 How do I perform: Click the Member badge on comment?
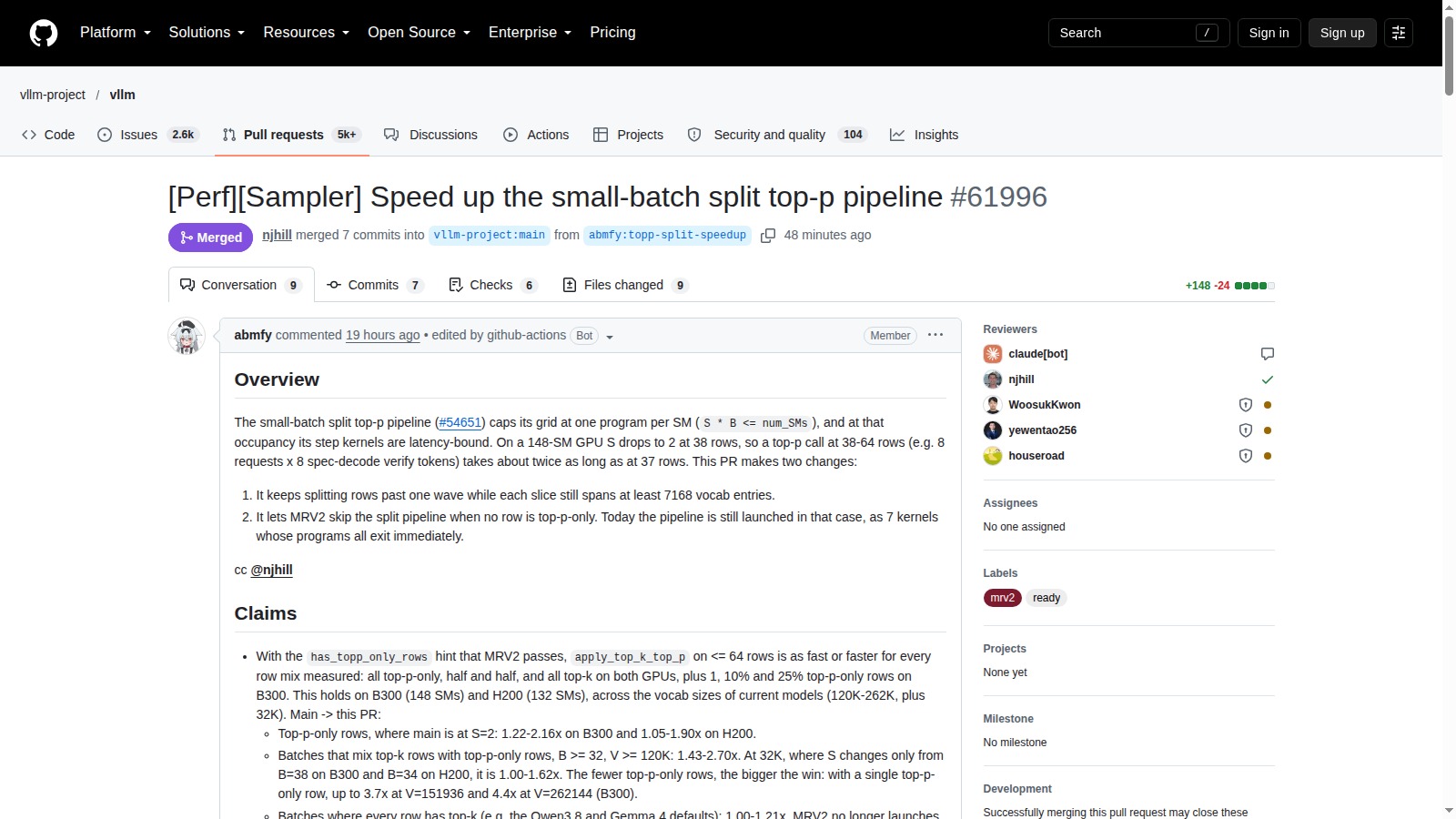click(890, 336)
